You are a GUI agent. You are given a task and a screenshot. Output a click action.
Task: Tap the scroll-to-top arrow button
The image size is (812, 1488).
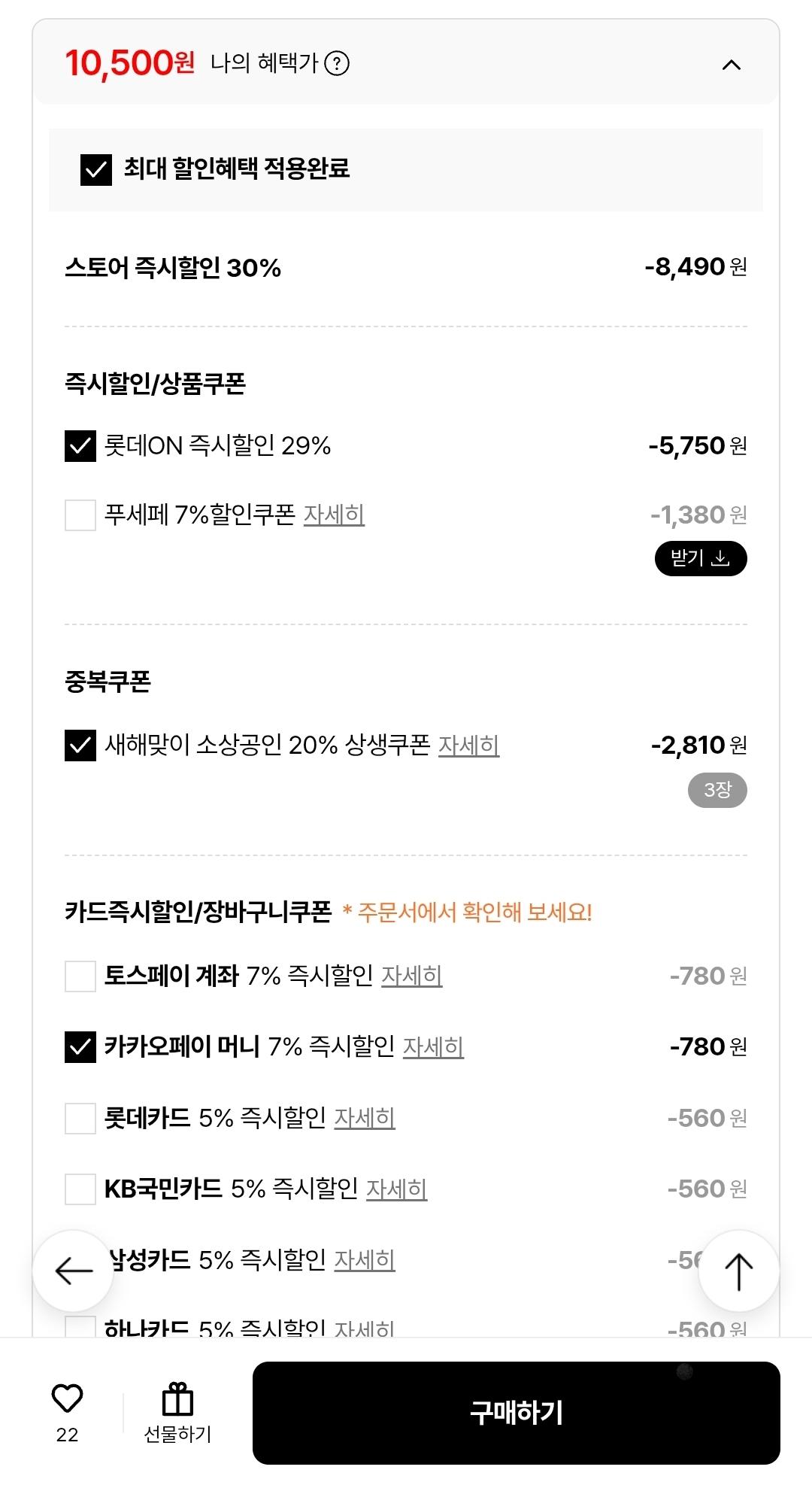[x=738, y=1271]
